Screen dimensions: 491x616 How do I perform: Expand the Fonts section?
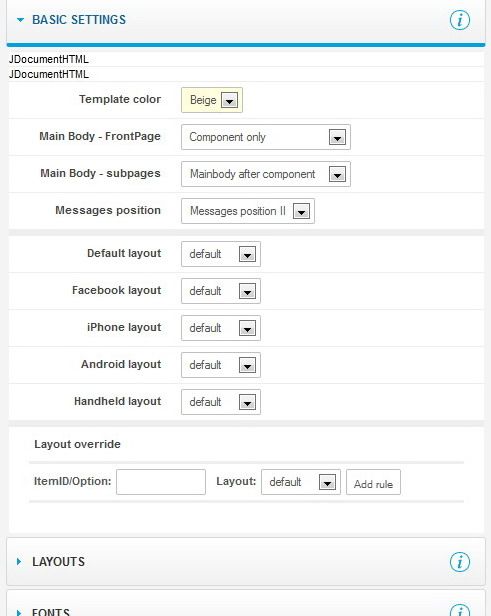pyautogui.click(x=19, y=612)
